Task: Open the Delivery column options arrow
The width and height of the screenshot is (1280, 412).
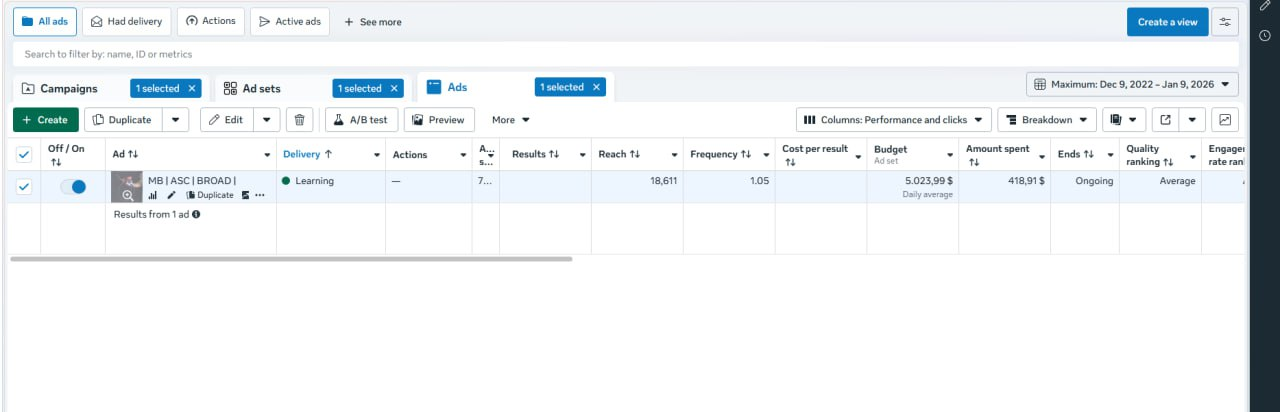Action: pos(377,155)
